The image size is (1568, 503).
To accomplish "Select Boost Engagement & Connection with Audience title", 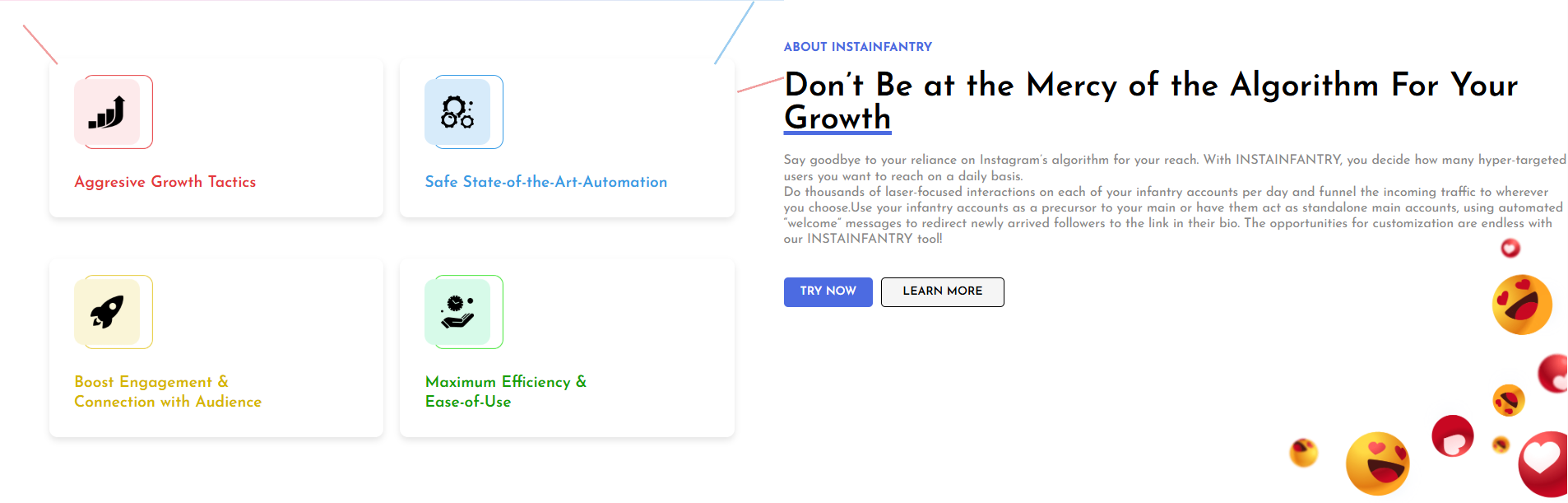I will tap(168, 392).
